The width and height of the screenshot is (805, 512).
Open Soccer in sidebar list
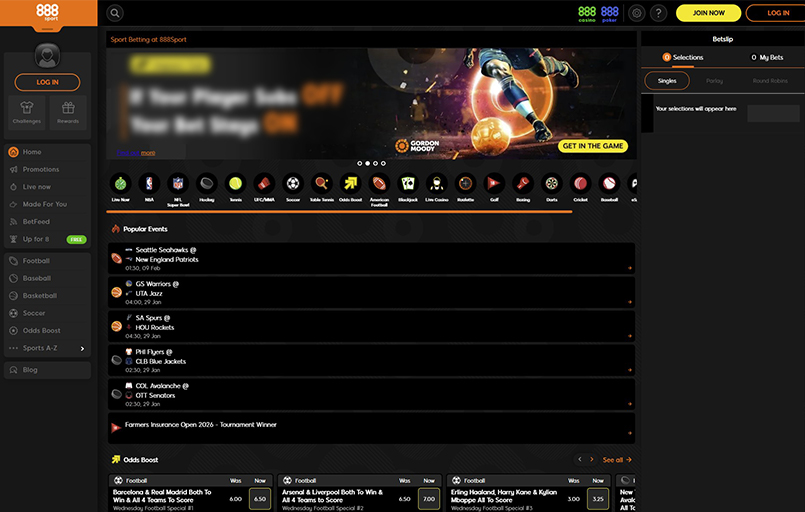click(47, 313)
